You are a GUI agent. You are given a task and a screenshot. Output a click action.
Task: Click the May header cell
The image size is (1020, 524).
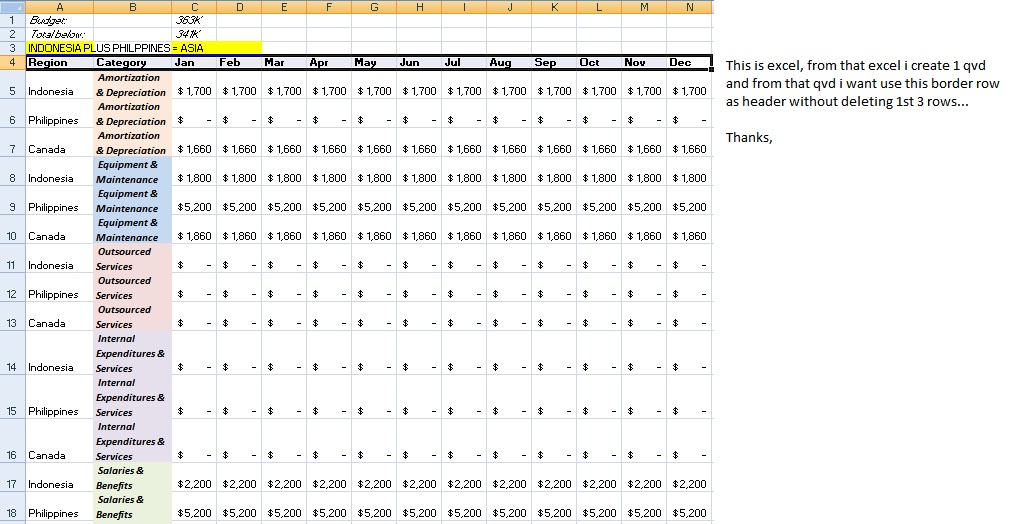(374, 62)
